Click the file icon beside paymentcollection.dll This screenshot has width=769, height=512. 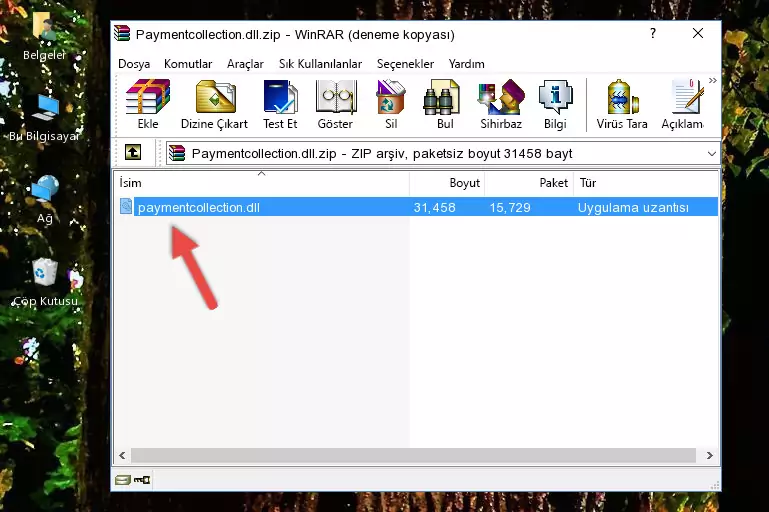tap(126, 206)
